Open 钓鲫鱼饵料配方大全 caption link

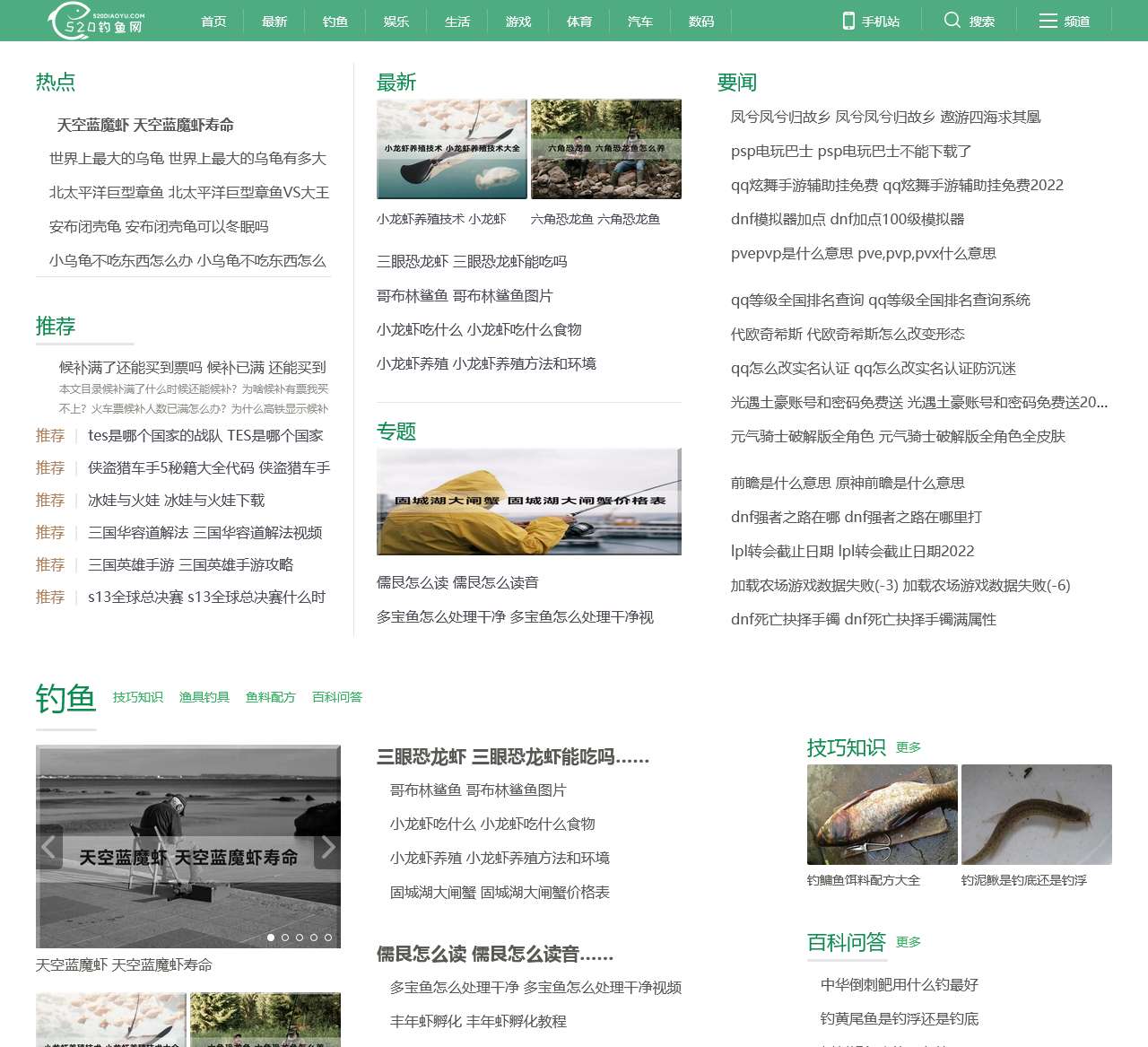(863, 880)
